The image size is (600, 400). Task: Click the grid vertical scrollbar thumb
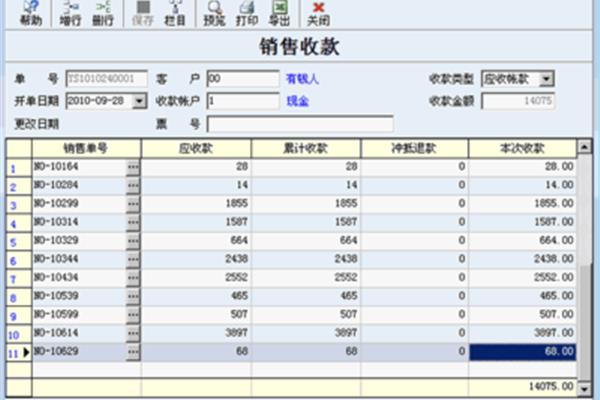(x=585, y=322)
